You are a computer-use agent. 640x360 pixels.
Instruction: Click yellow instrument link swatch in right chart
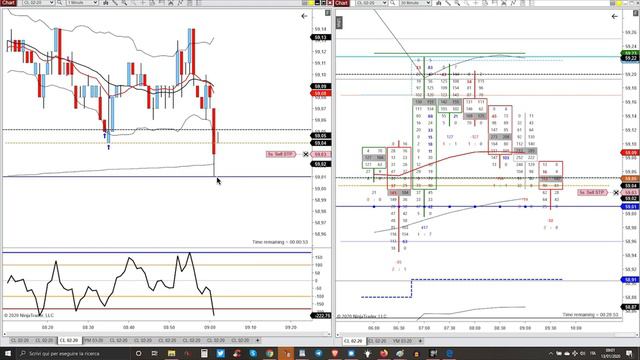click(619, 3)
